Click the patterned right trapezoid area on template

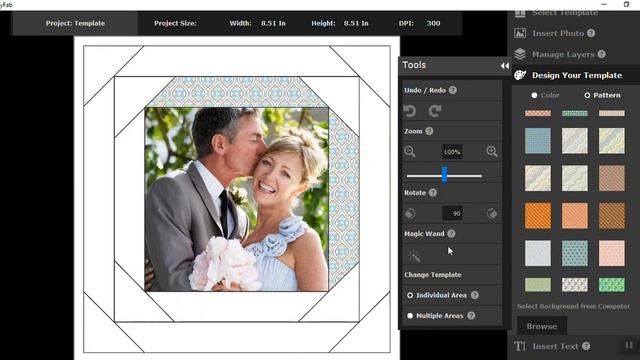tap(344, 199)
